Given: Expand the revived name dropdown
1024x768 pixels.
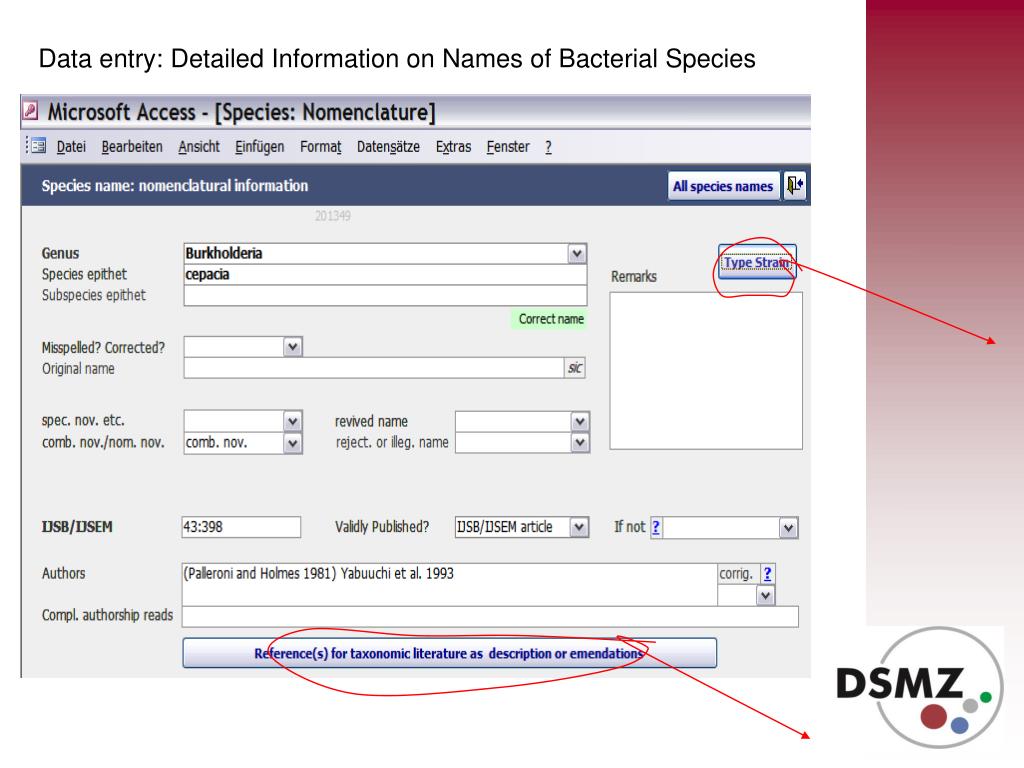Looking at the screenshot, I should [x=579, y=422].
